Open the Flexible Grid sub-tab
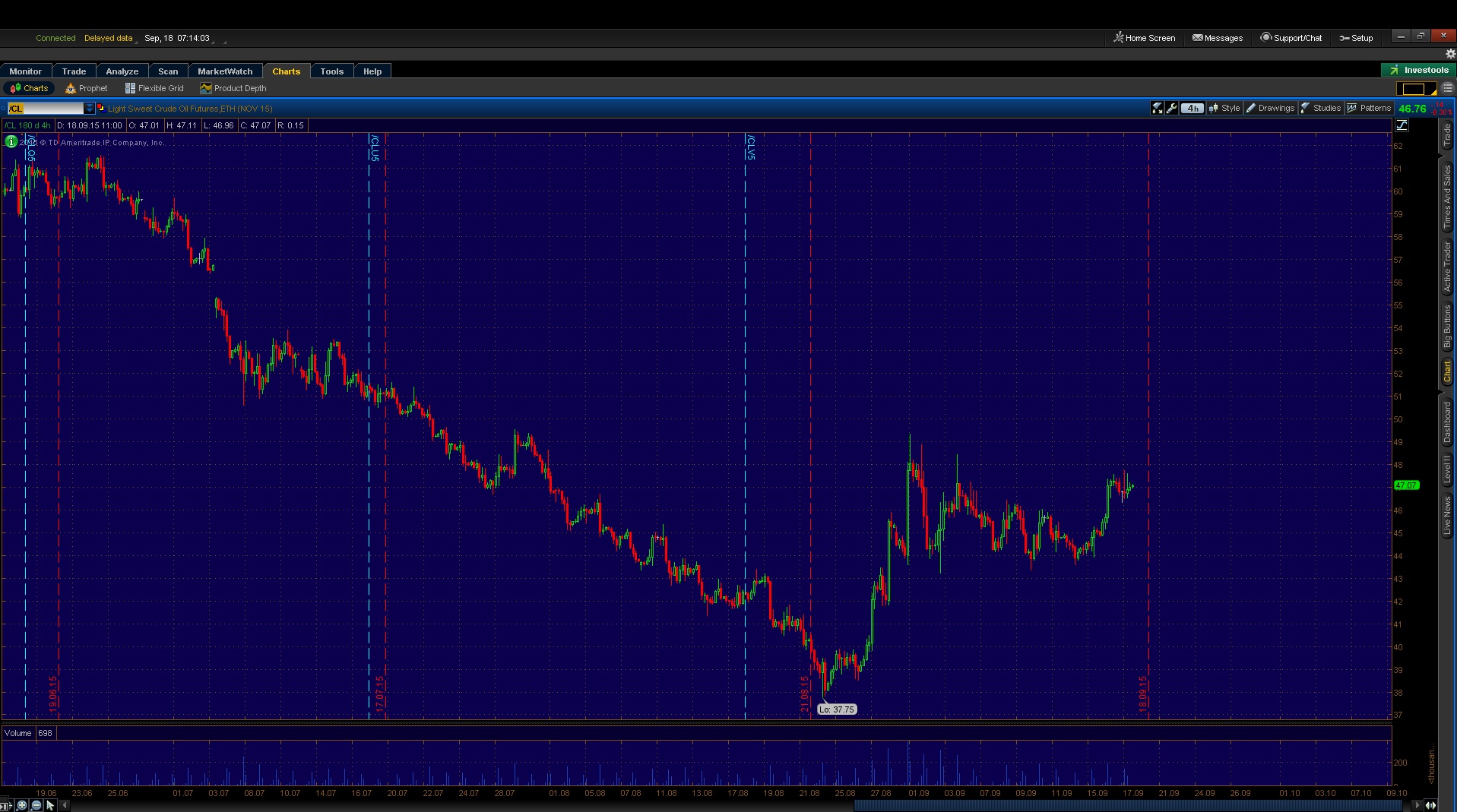Viewport: 1457px width, 812px height. [x=154, y=88]
